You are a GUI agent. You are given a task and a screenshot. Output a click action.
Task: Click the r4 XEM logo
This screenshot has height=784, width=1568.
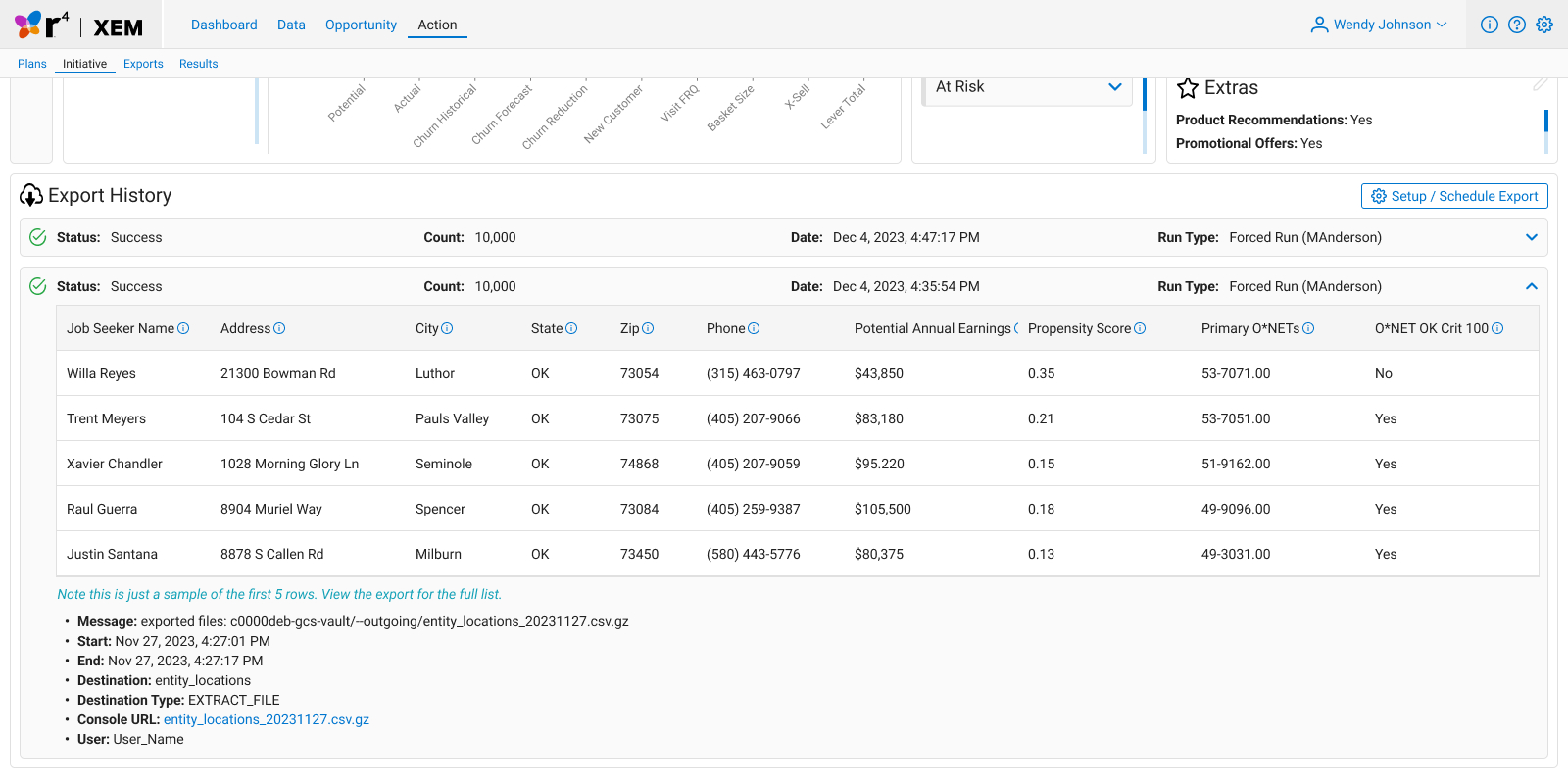click(78, 24)
